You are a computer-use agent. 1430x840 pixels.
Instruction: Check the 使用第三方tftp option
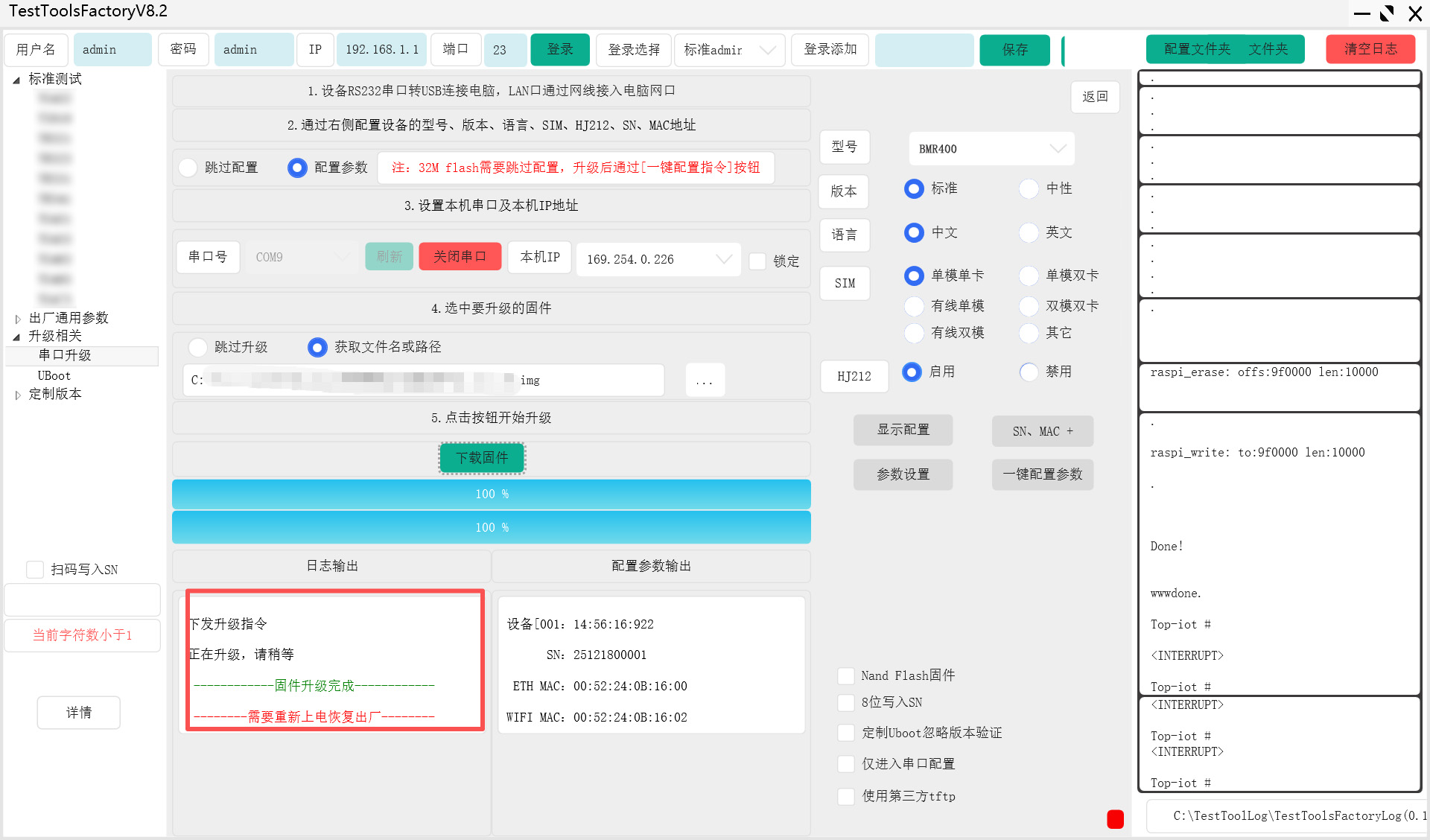(x=846, y=796)
